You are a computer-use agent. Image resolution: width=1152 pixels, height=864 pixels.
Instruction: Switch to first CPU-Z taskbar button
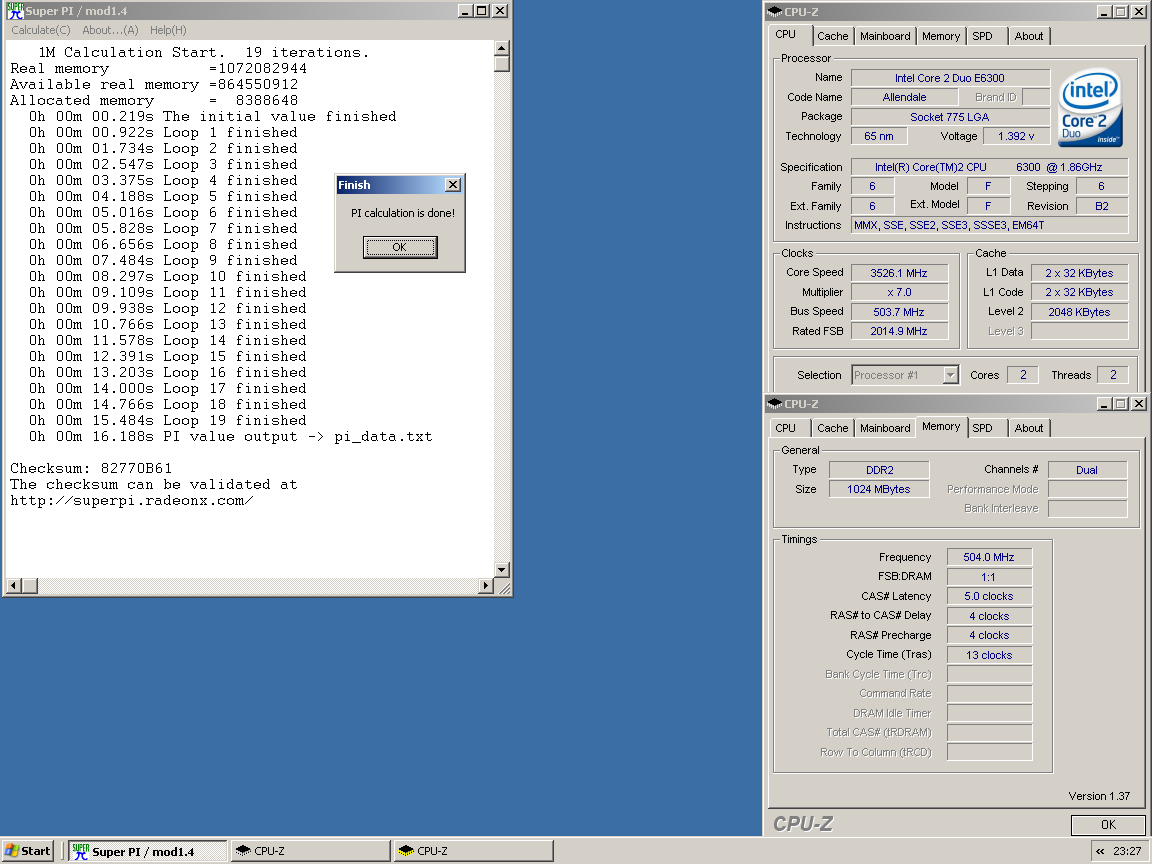[310, 852]
